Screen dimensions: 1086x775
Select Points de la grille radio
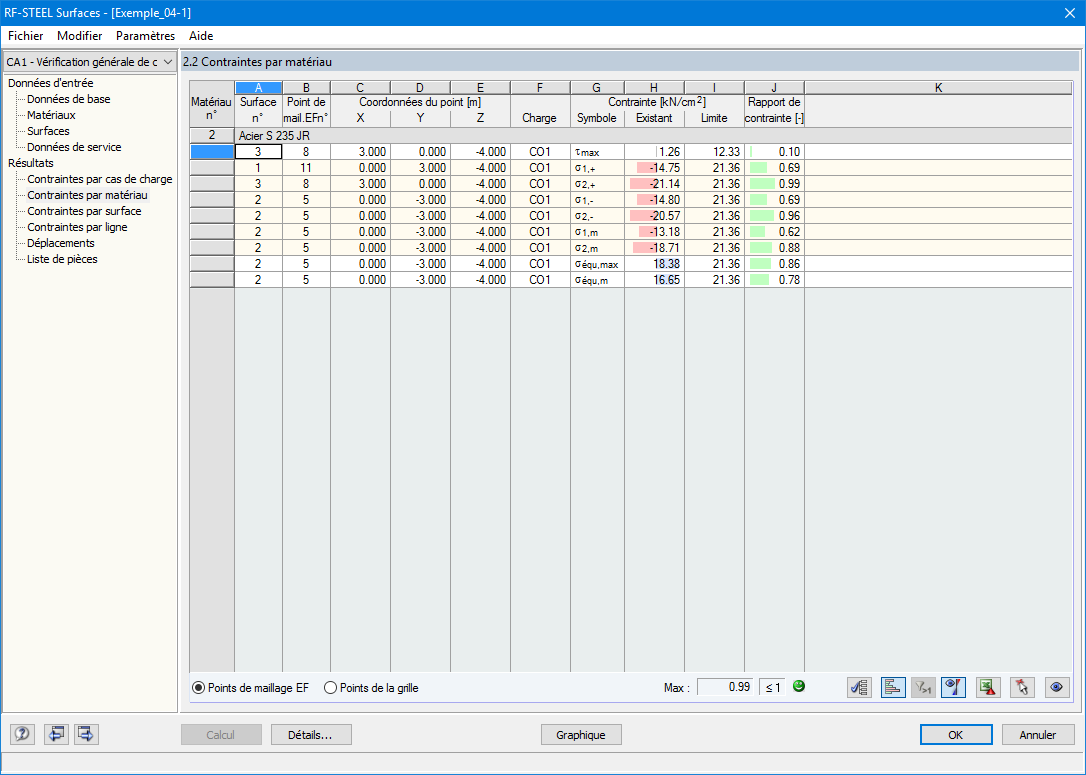[371, 688]
